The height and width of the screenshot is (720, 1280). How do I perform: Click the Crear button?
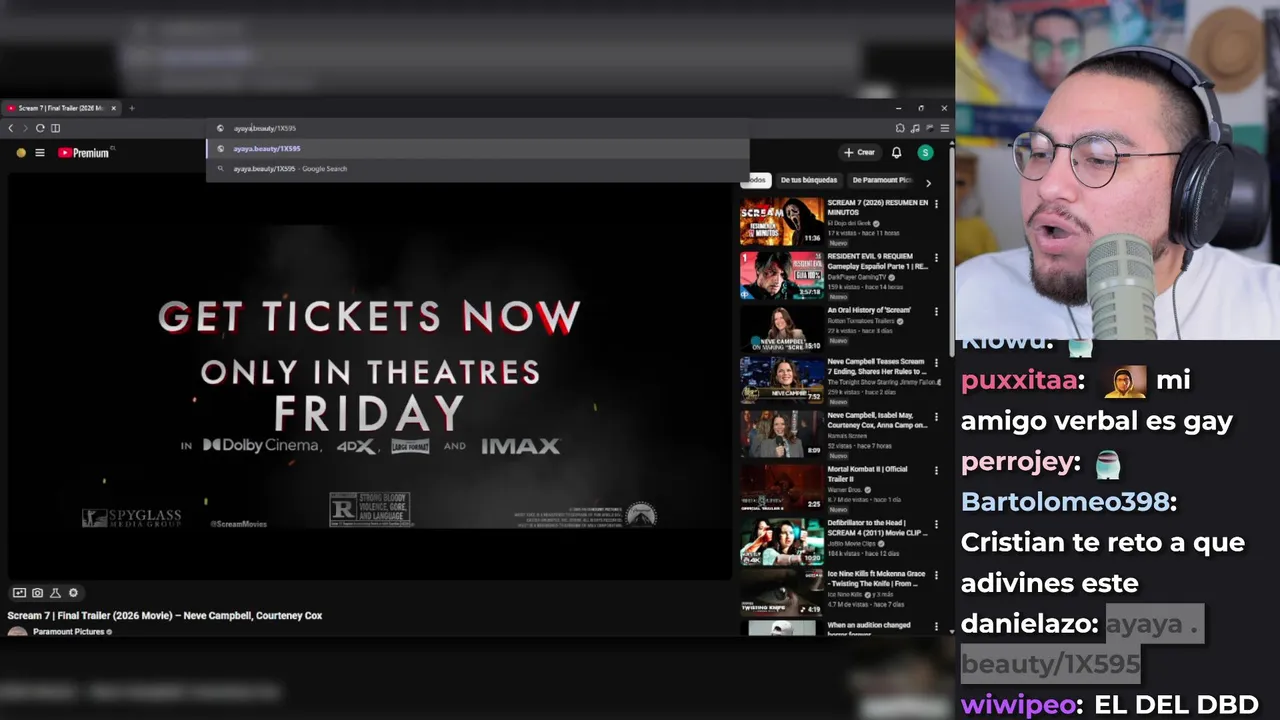pos(859,153)
